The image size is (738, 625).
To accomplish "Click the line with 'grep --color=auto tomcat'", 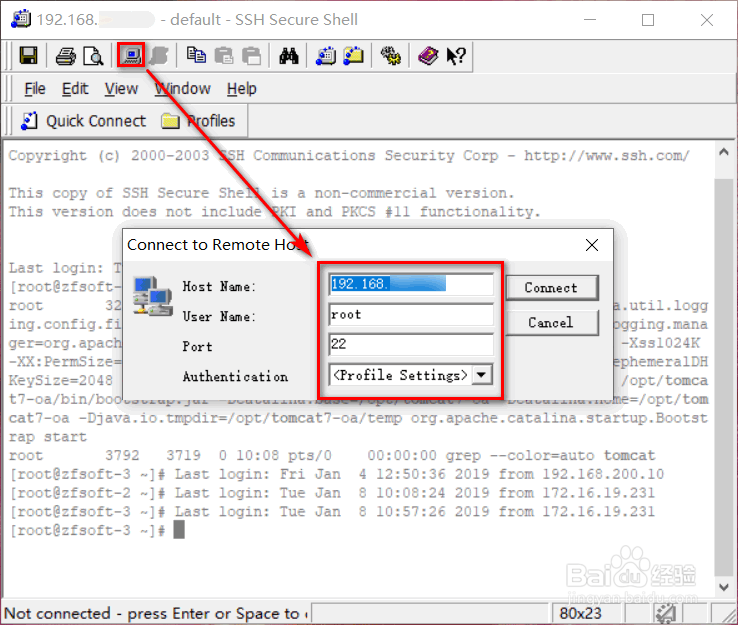I will [x=332, y=456].
